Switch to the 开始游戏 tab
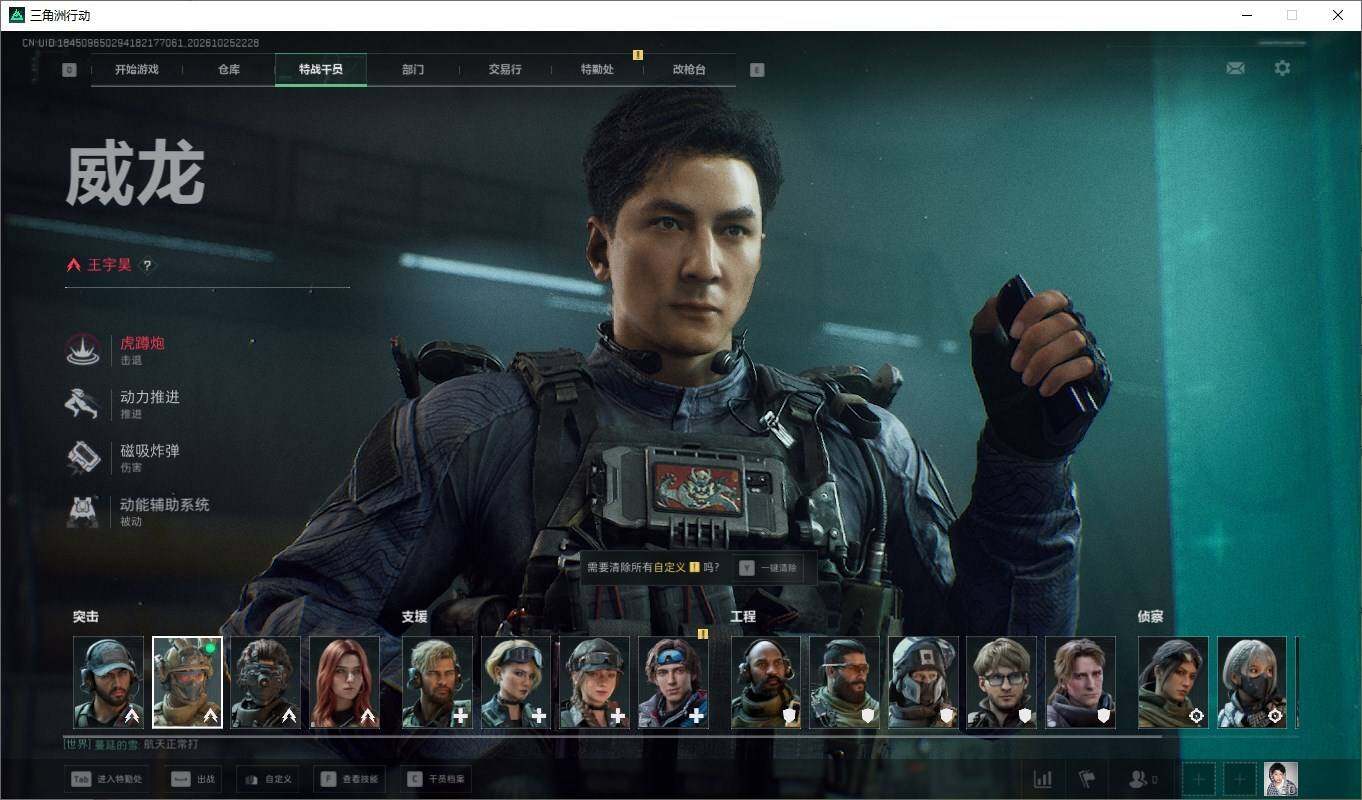Image resolution: width=1362 pixels, height=800 pixels. [x=136, y=70]
